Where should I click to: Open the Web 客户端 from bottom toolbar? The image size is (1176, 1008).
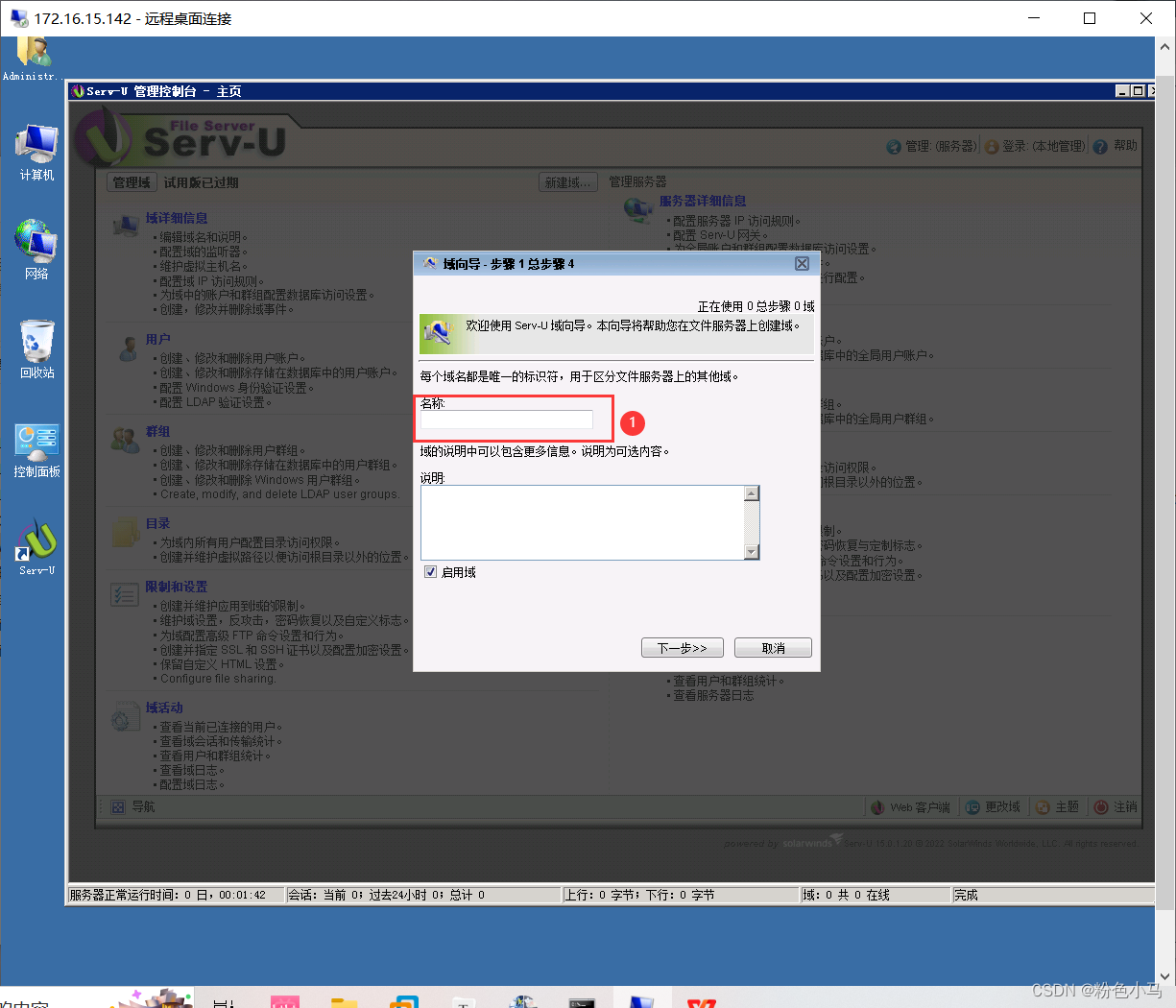point(910,806)
